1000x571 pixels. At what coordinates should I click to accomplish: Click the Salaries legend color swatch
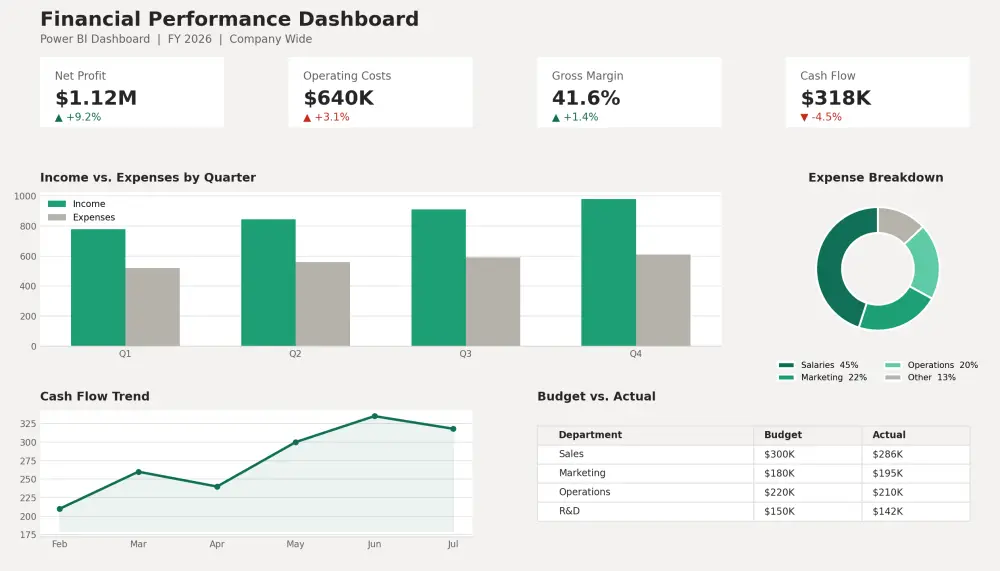tap(786, 366)
